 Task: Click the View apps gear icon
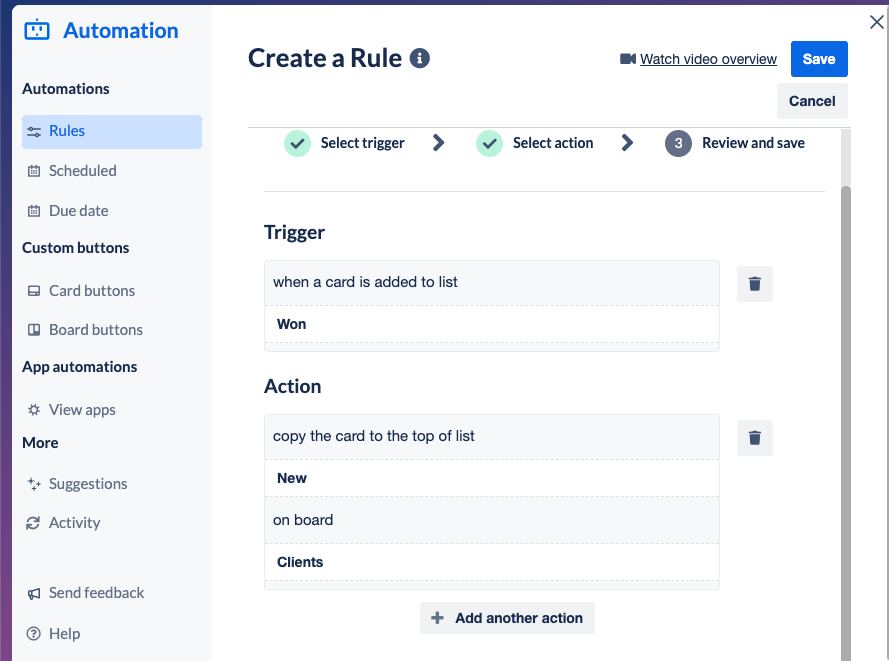point(34,409)
